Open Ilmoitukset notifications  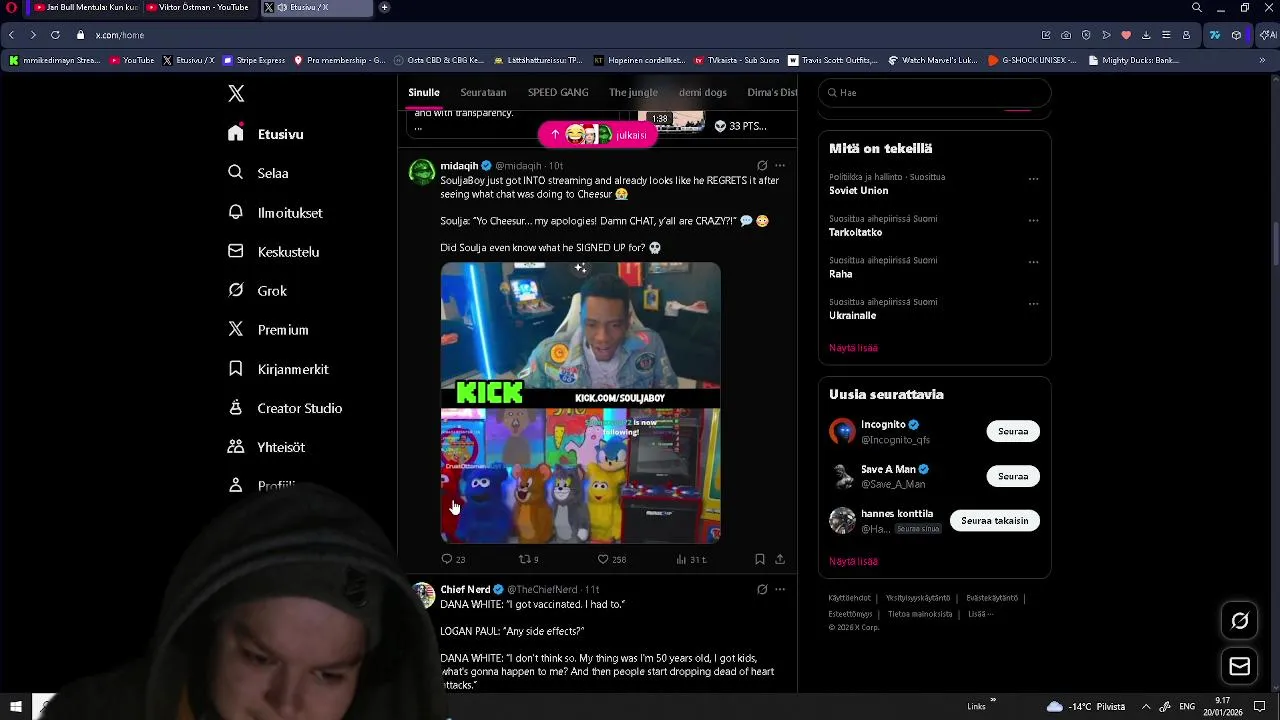[x=275, y=212]
